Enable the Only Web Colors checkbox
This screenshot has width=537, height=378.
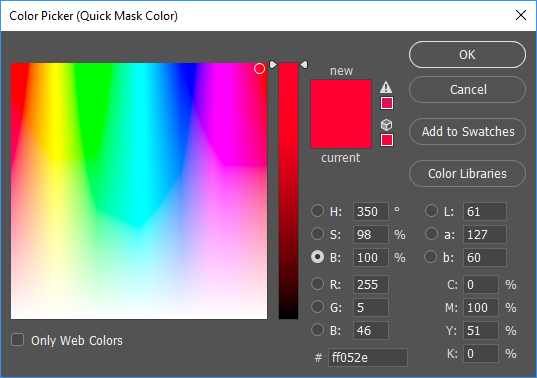coord(17,340)
